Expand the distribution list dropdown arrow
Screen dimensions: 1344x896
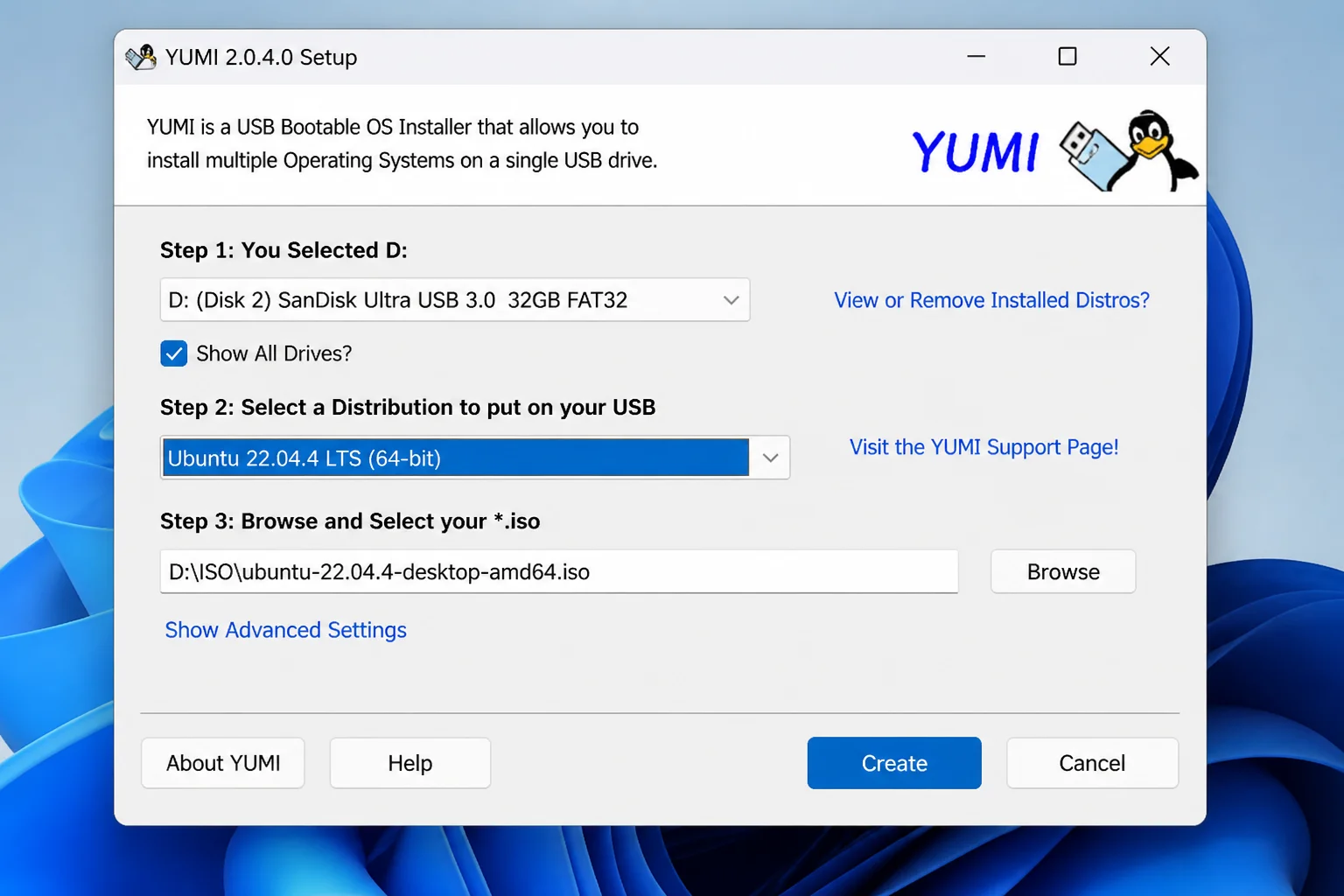pos(770,458)
